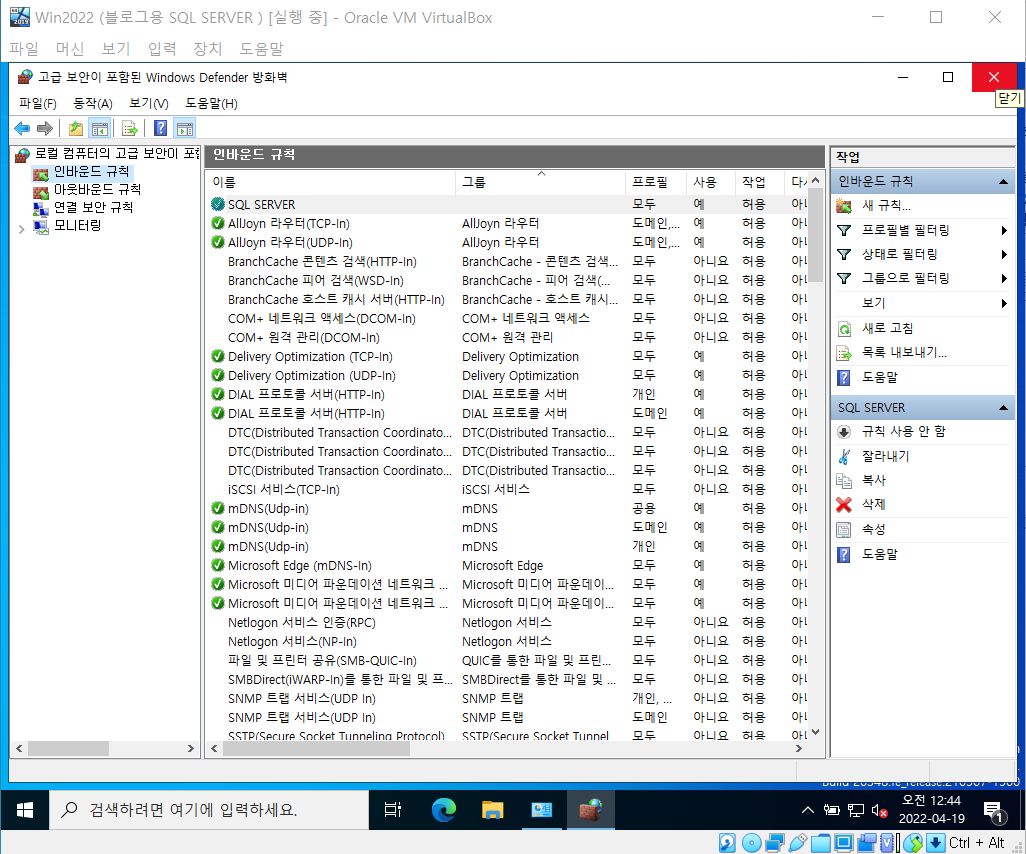The width and height of the screenshot is (1026, 854).
Task: Sort by the 프로필 column header
Action: click(656, 183)
